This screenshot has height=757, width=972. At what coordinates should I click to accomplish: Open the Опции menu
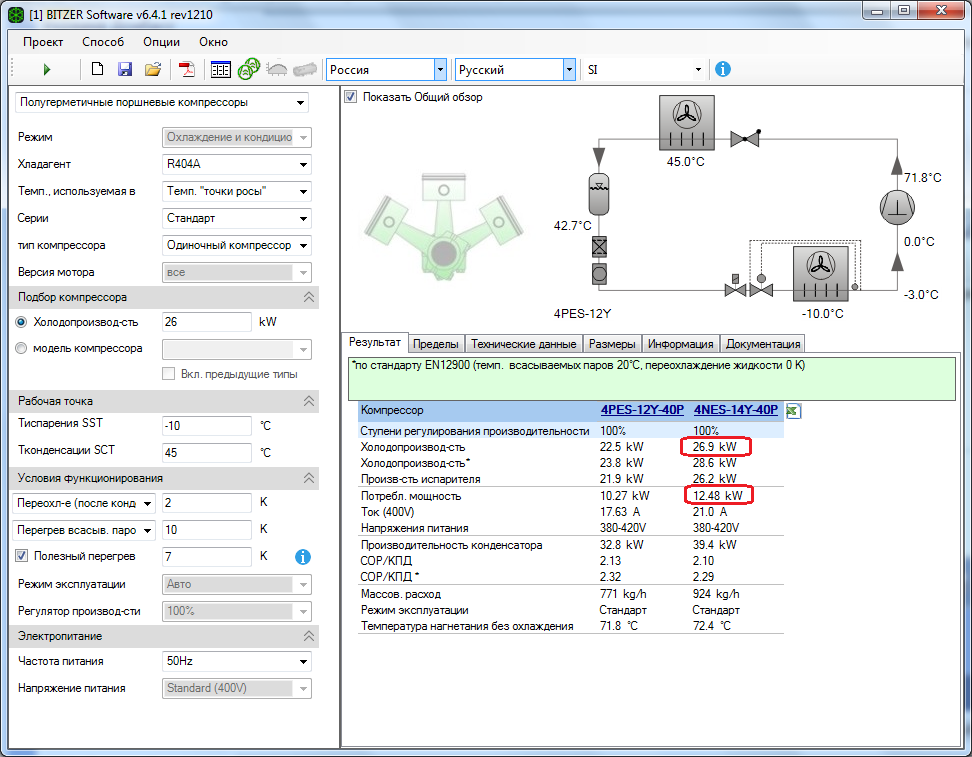[161, 42]
